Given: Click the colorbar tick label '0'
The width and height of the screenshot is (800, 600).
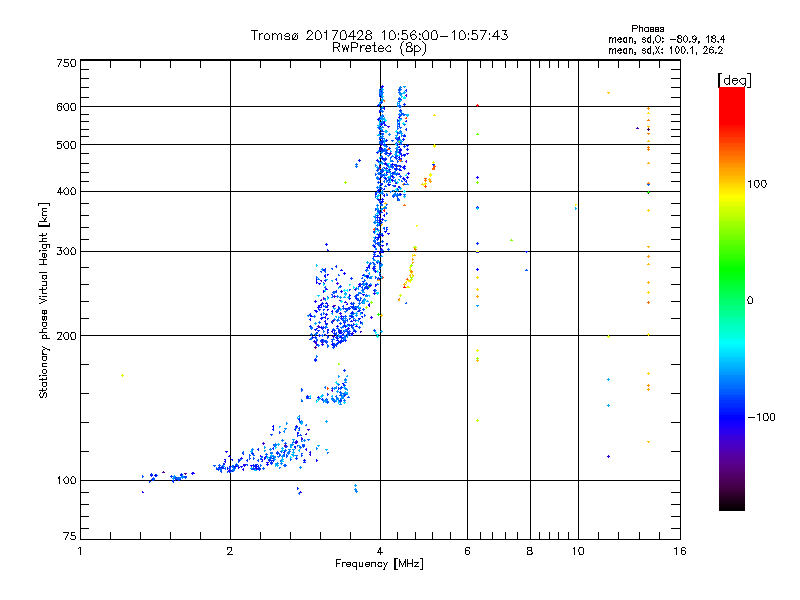Looking at the screenshot, I should click(x=750, y=301).
